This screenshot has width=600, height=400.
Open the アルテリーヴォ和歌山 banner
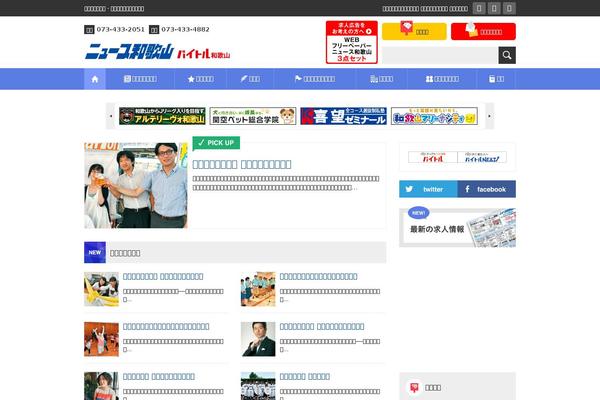pyautogui.click(x=162, y=116)
